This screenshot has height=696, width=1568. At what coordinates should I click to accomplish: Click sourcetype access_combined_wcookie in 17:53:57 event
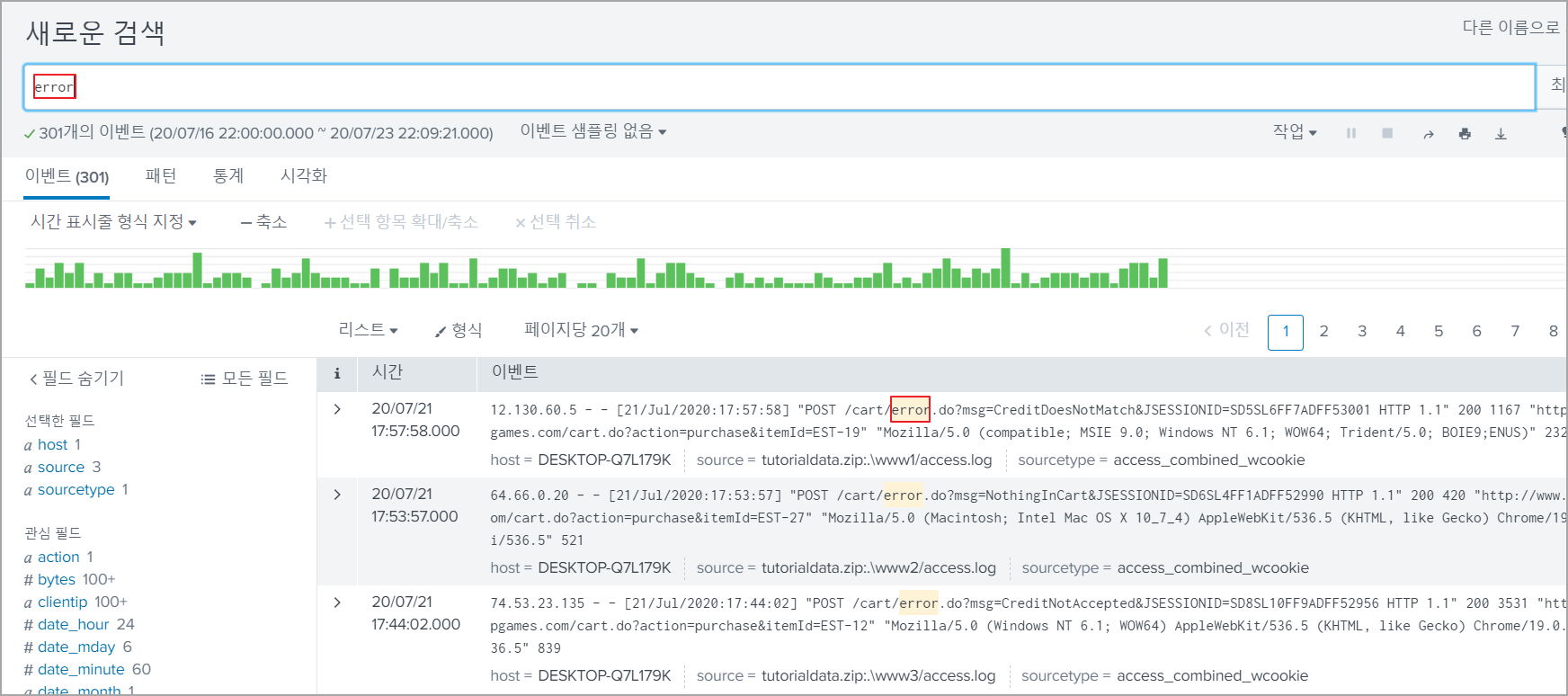coord(1213,568)
